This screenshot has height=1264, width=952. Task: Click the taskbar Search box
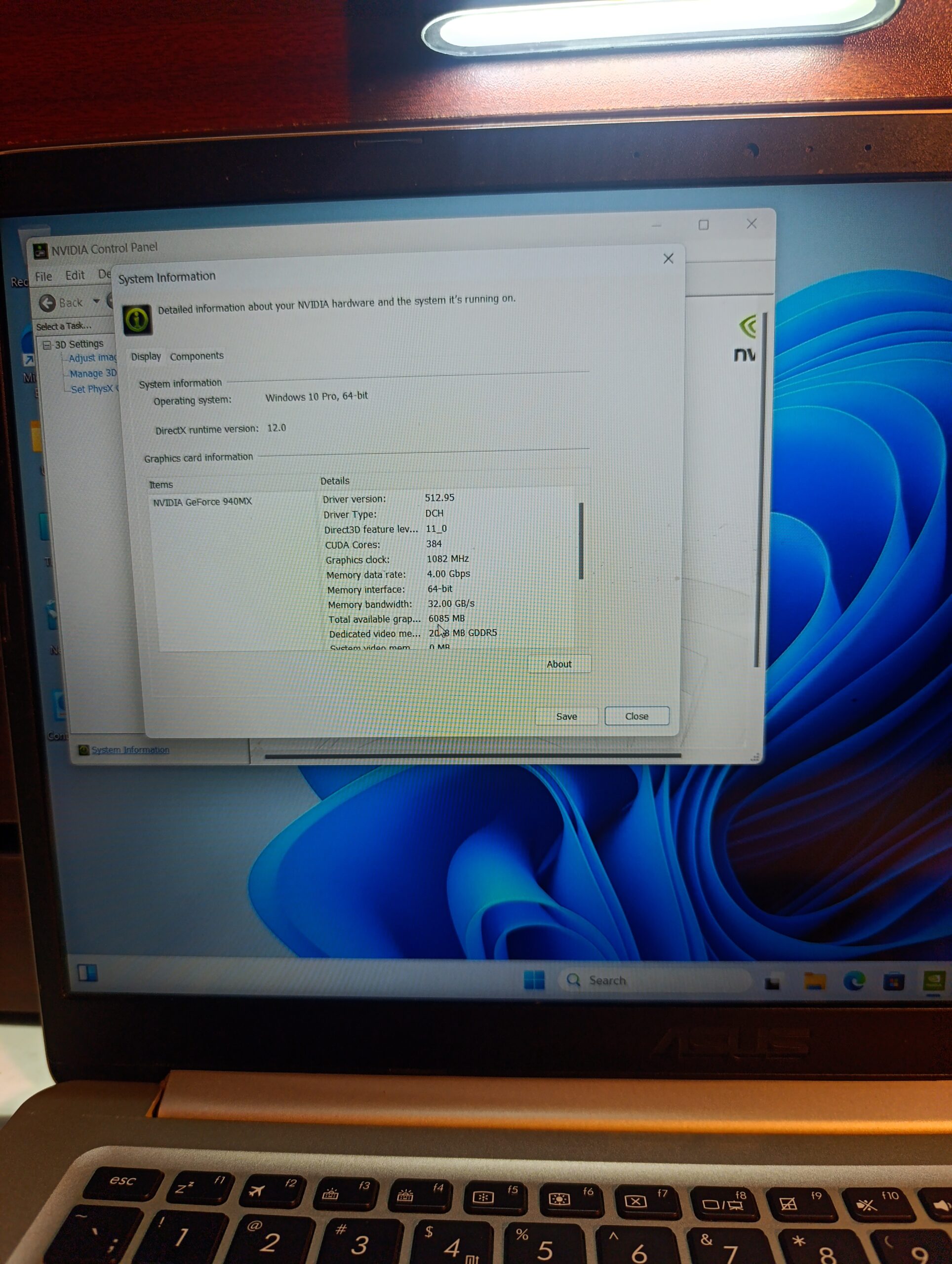click(654, 981)
